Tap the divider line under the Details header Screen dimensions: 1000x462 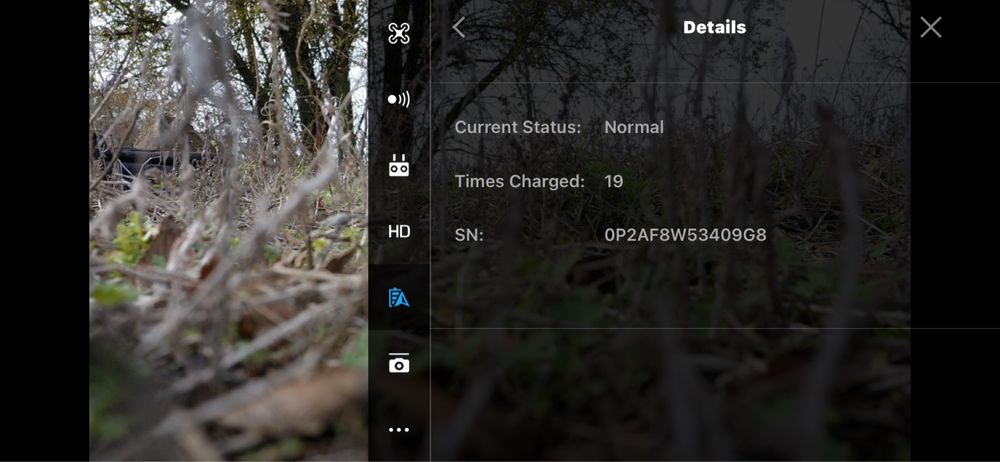tap(715, 82)
